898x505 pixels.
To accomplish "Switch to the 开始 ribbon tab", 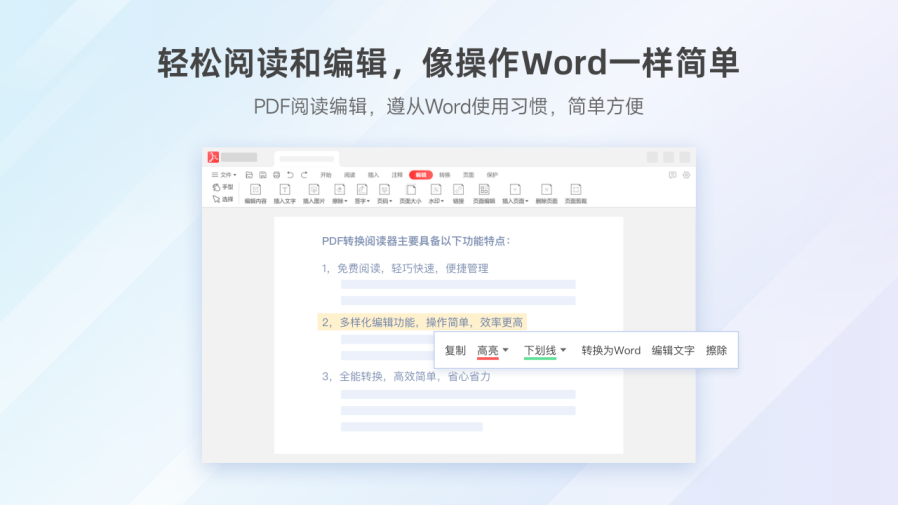I will (326, 175).
